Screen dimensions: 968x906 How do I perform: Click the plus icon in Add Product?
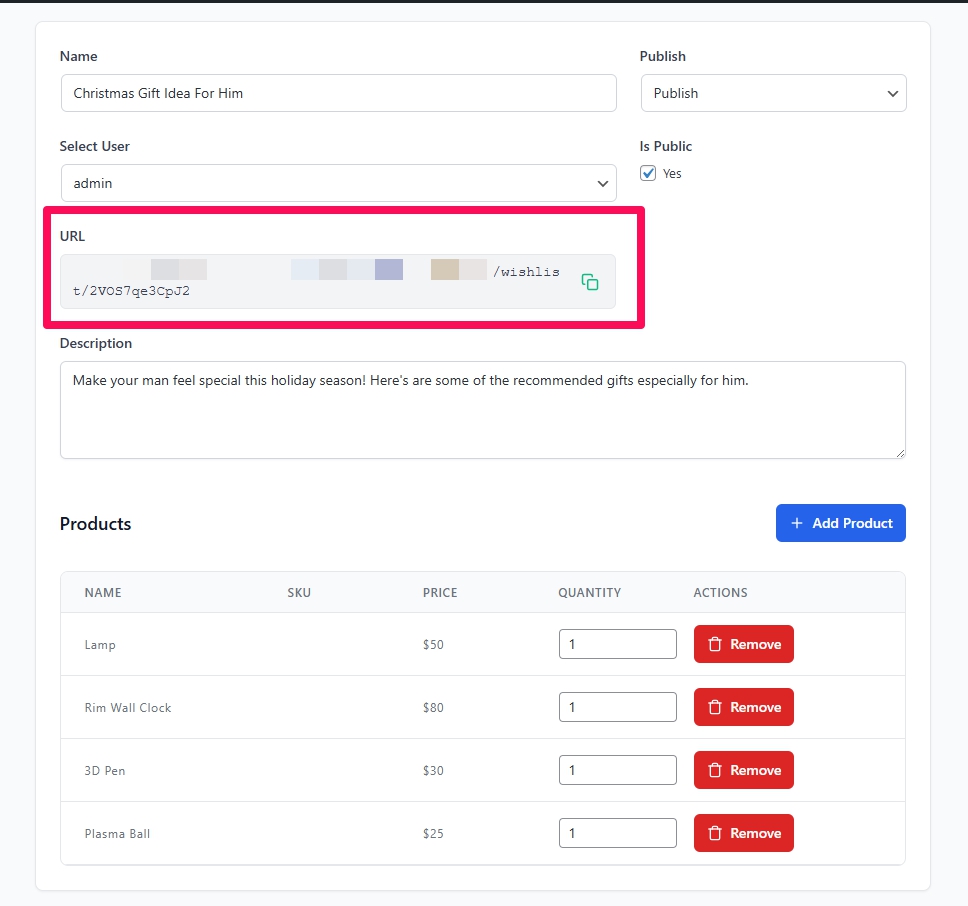[797, 523]
